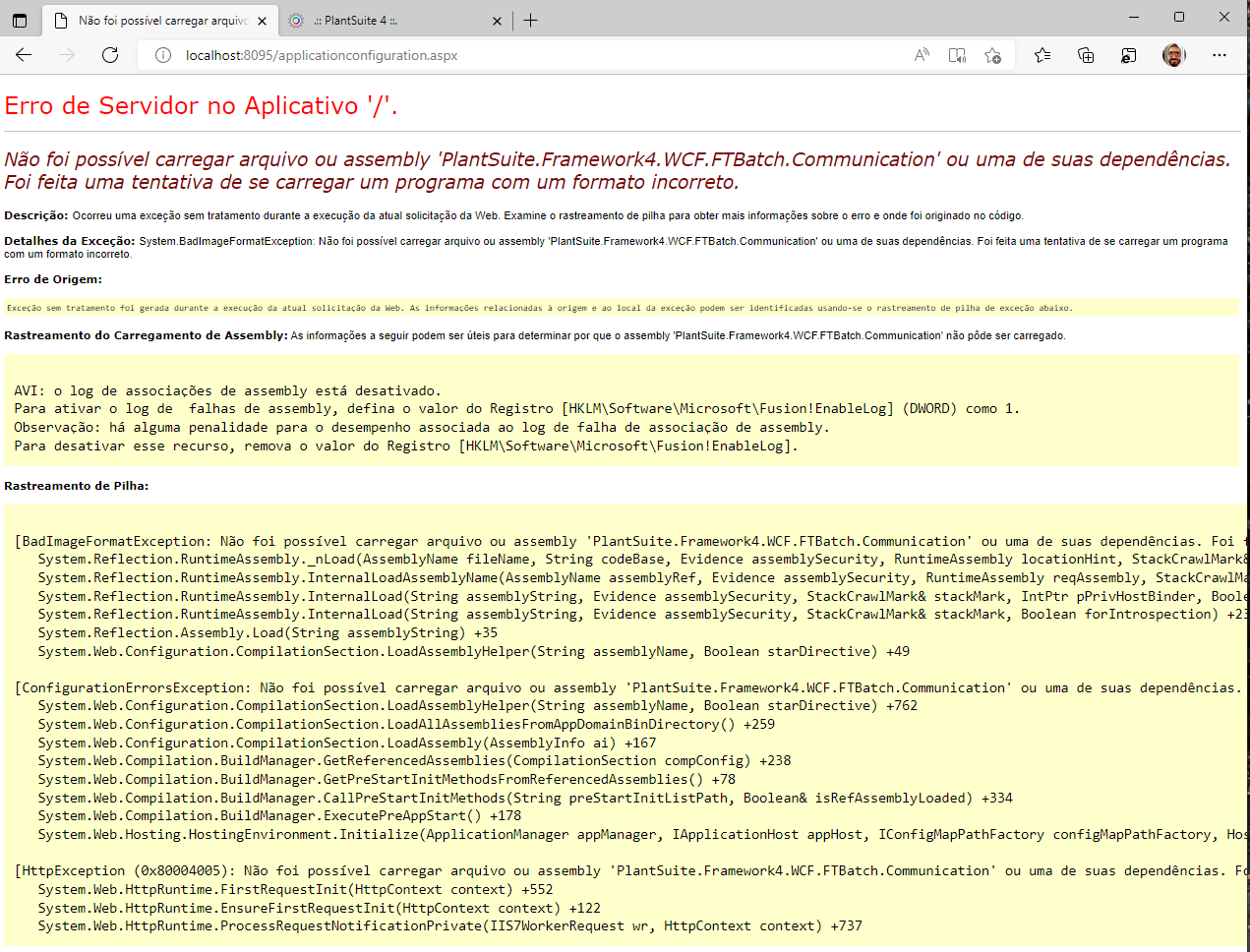Screen dimensions: 1250x952
Task: Go back to the previous page
Action: tap(24, 55)
